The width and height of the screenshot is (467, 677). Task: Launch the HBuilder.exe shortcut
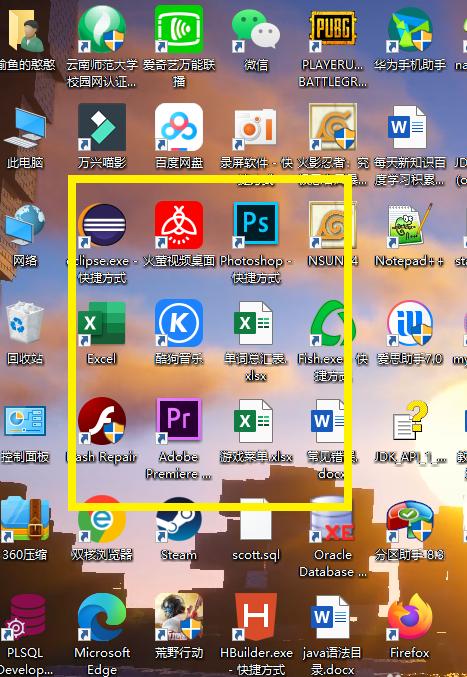click(x=256, y=617)
